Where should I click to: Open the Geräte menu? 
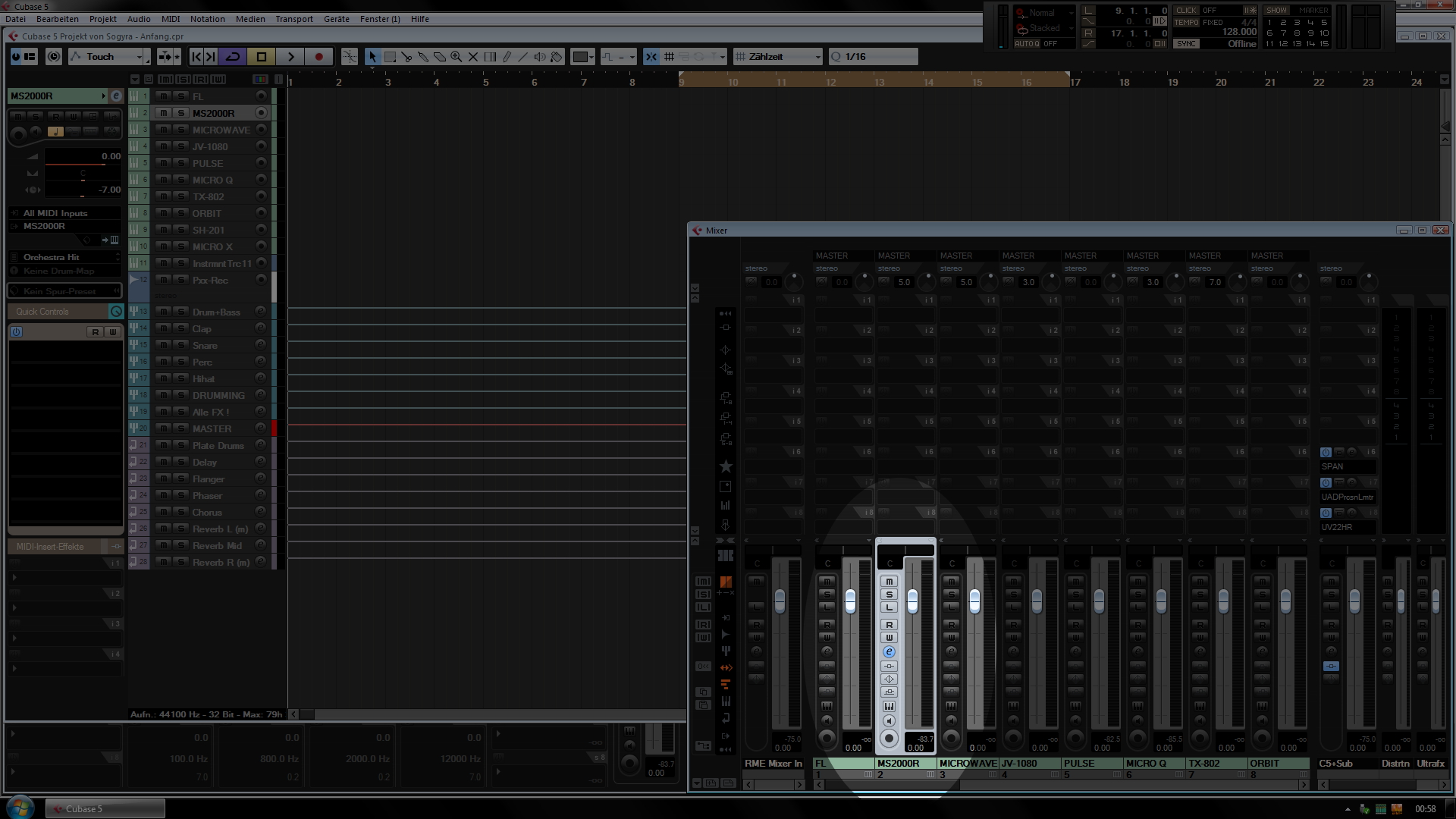(337, 19)
